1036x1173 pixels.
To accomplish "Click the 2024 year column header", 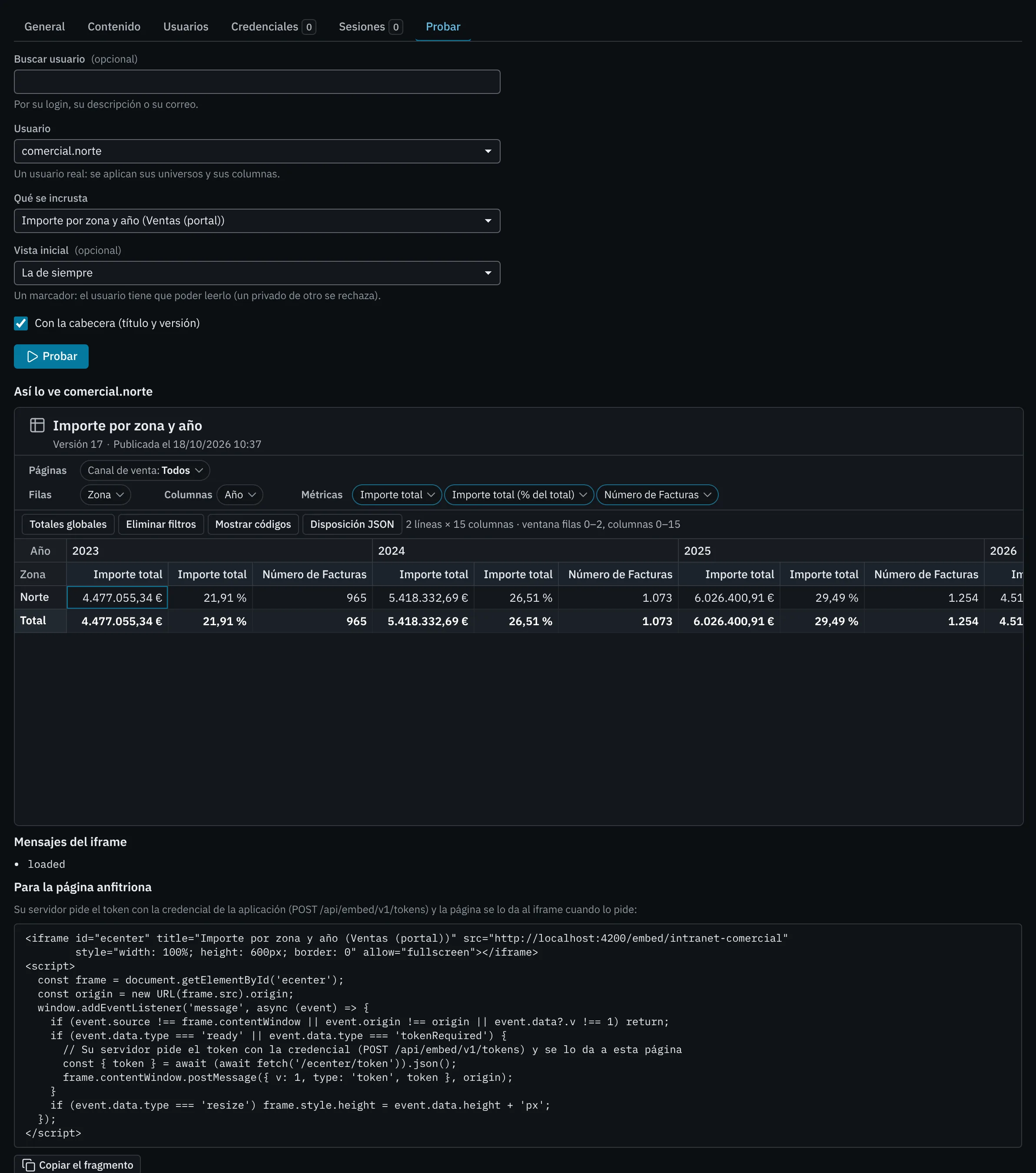I will (x=525, y=551).
